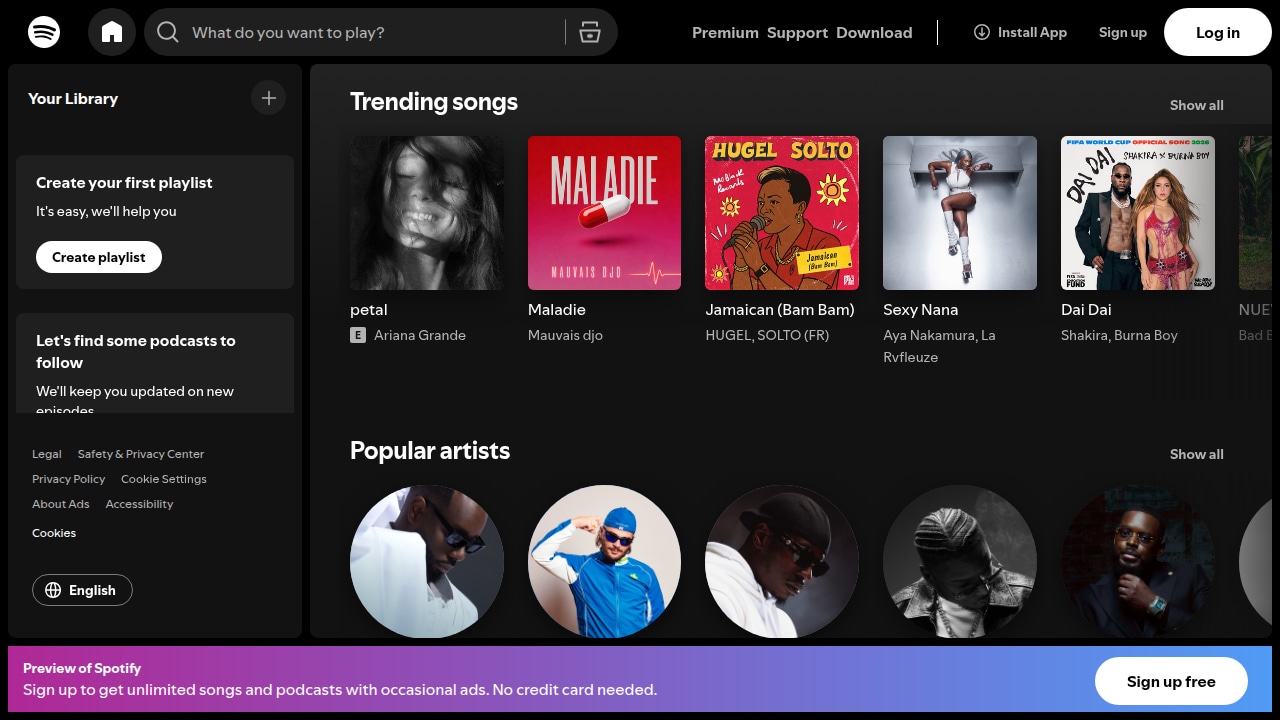
Task: Click 'Create your first playlist' text
Action: click(x=124, y=183)
